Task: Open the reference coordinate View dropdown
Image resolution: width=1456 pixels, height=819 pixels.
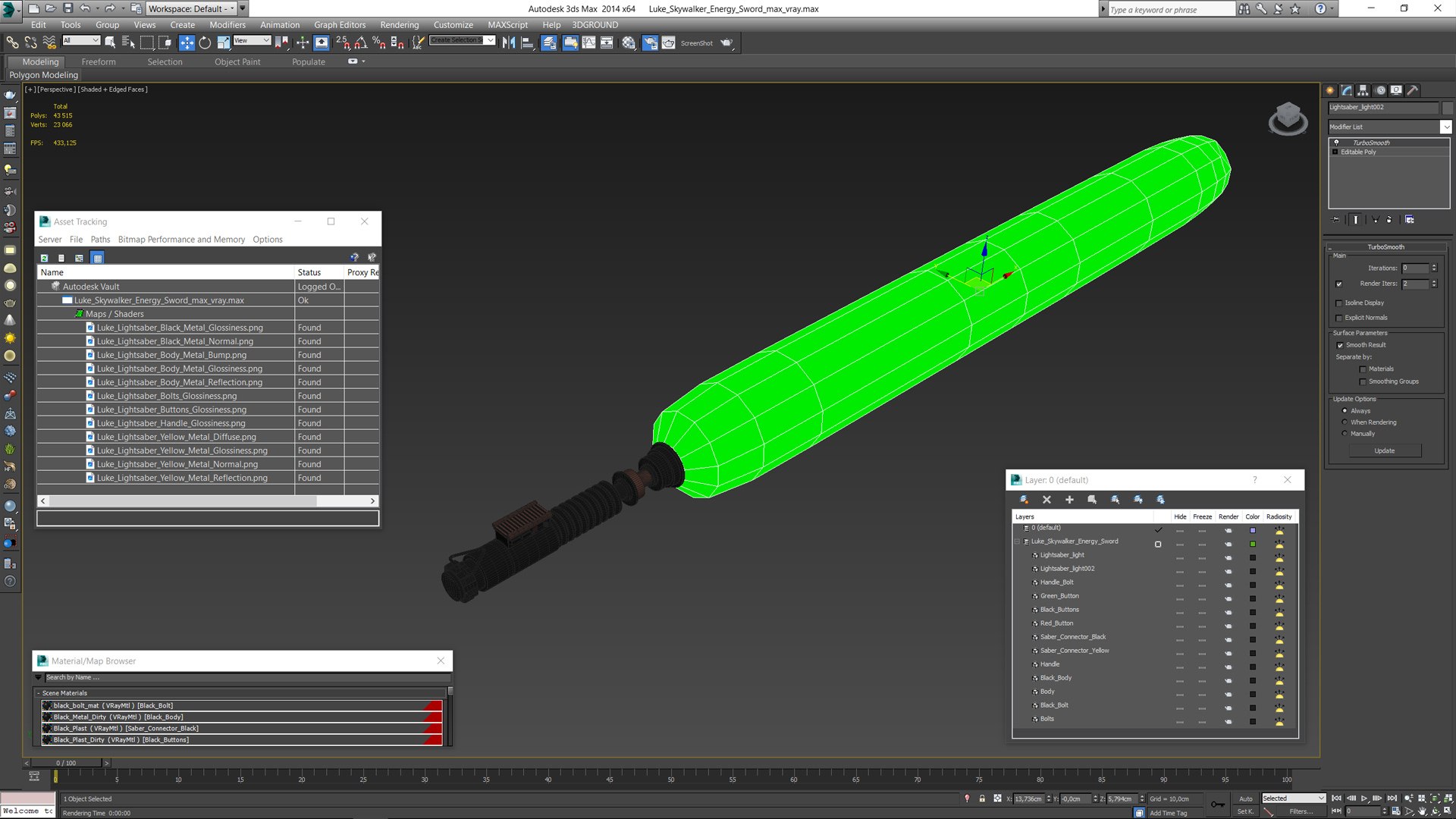Action: click(252, 40)
